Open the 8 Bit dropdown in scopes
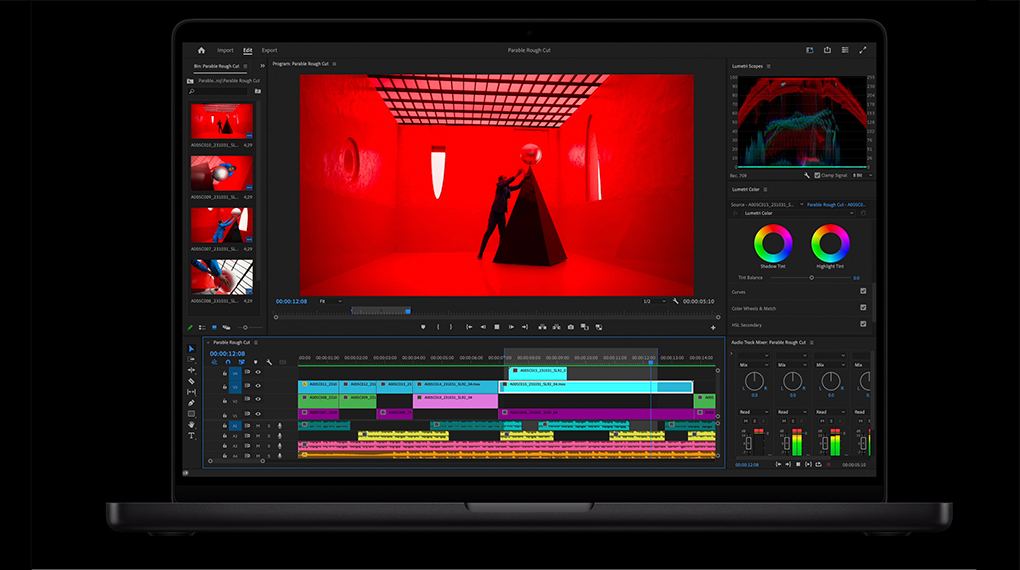1020x570 pixels. click(859, 175)
